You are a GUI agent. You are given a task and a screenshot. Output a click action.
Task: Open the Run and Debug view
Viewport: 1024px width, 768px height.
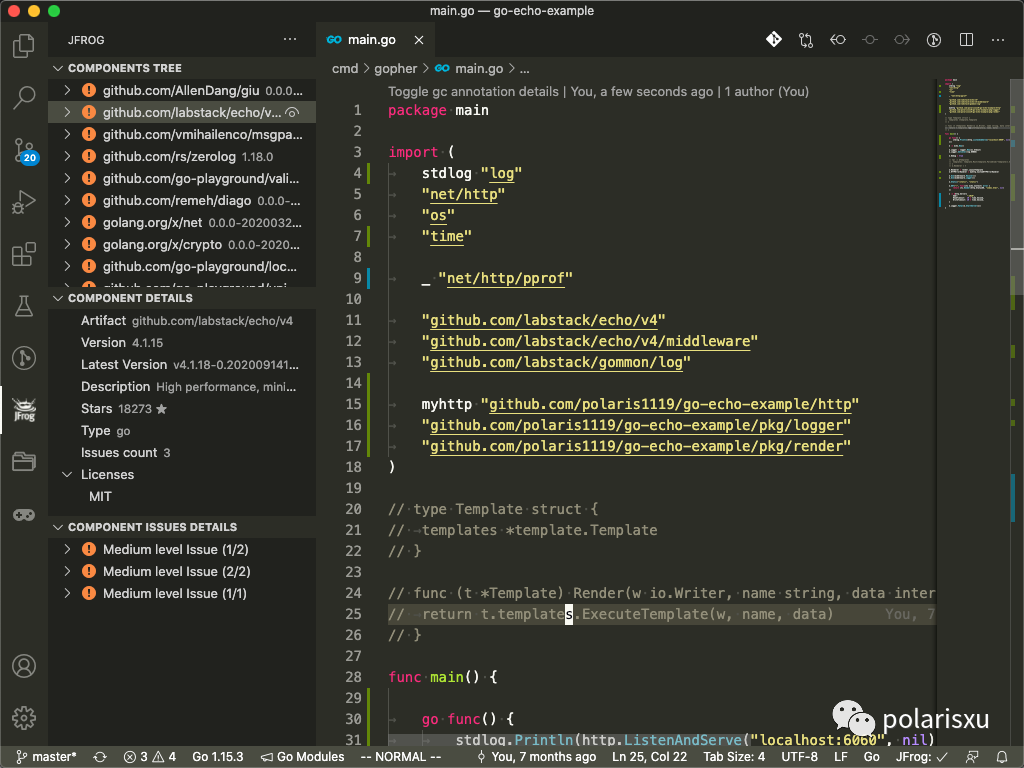pos(24,202)
